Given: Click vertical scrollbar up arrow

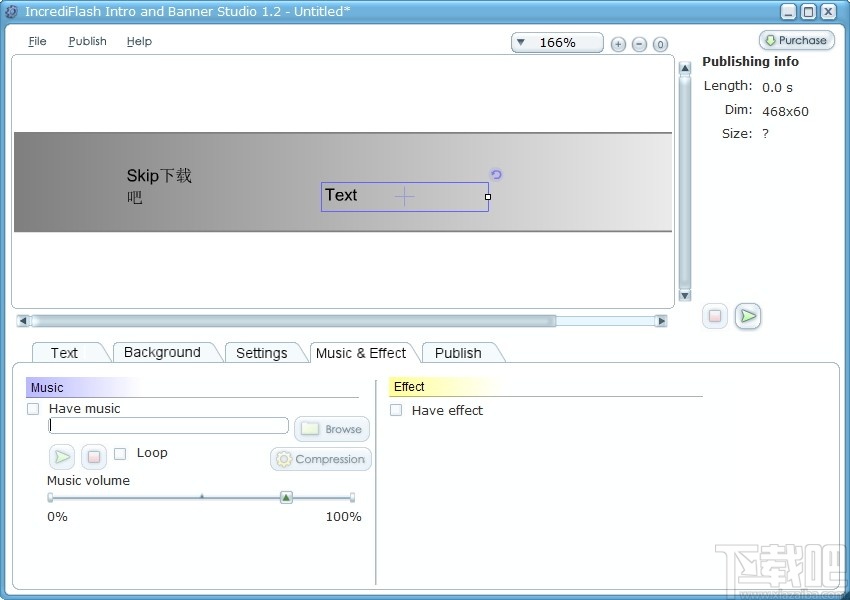Looking at the screenshot, I should (685, 68).
